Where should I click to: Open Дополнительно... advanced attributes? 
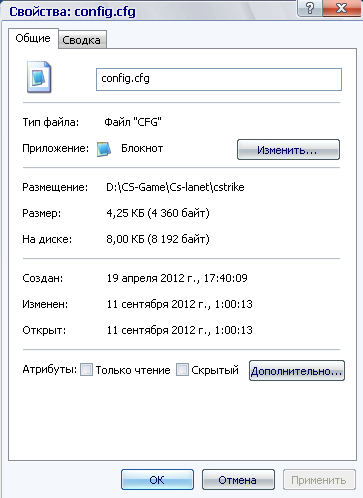tap(297, 371)
